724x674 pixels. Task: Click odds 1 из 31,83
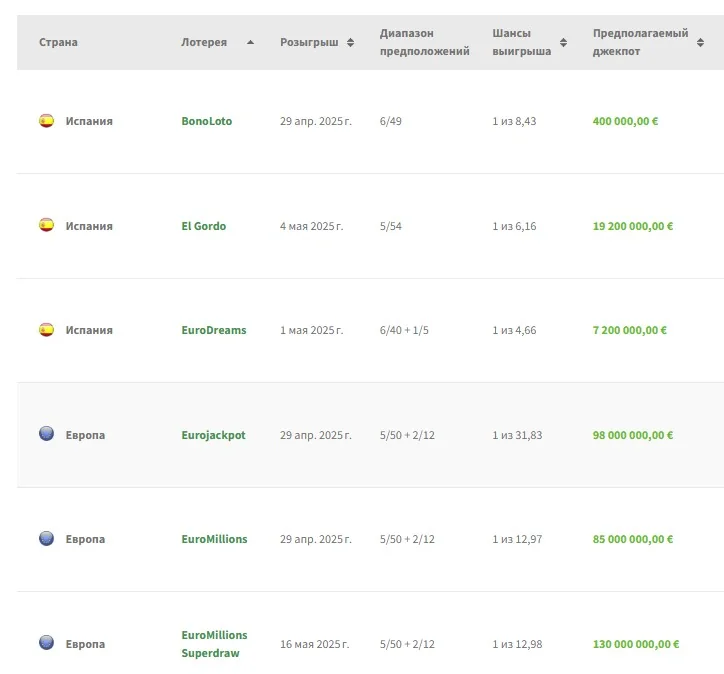[x=517, y=435]
